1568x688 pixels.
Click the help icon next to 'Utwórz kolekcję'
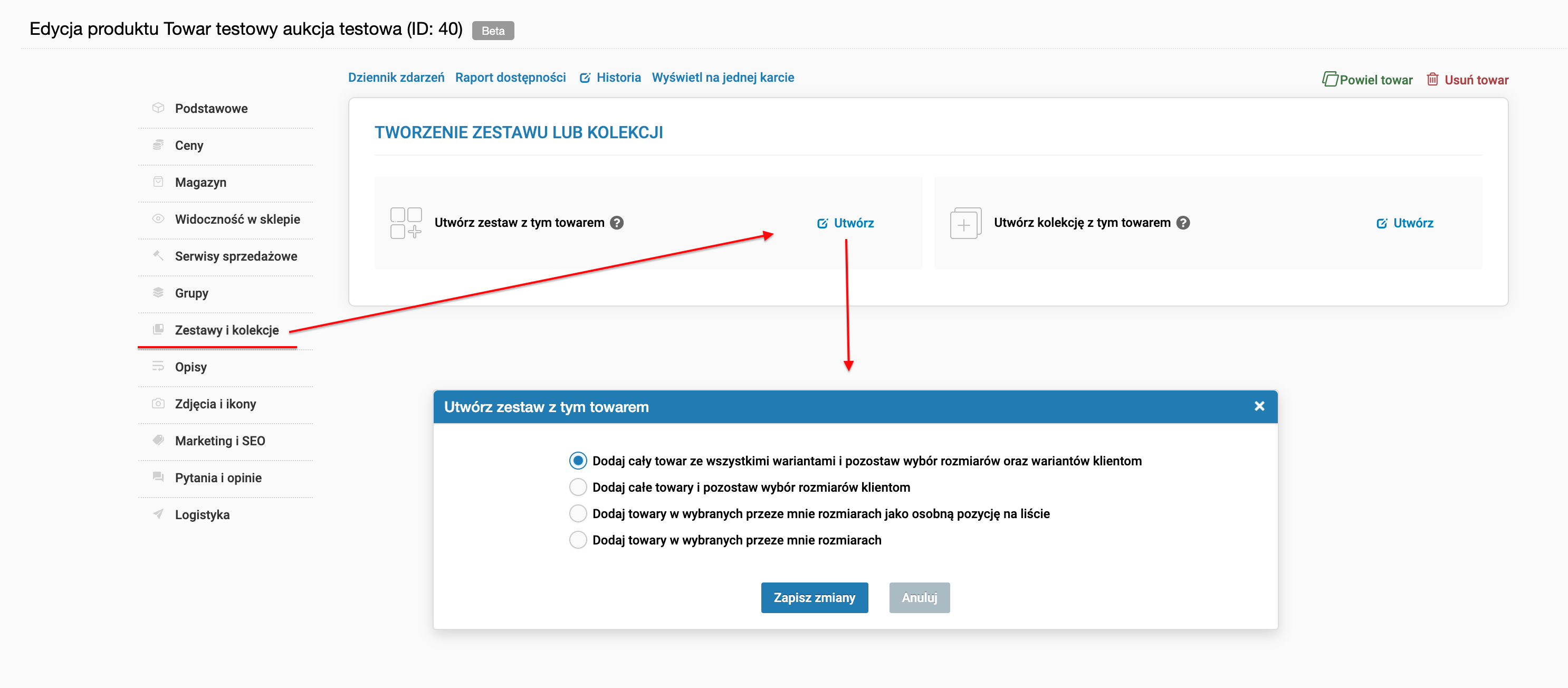pos(1183,223)
